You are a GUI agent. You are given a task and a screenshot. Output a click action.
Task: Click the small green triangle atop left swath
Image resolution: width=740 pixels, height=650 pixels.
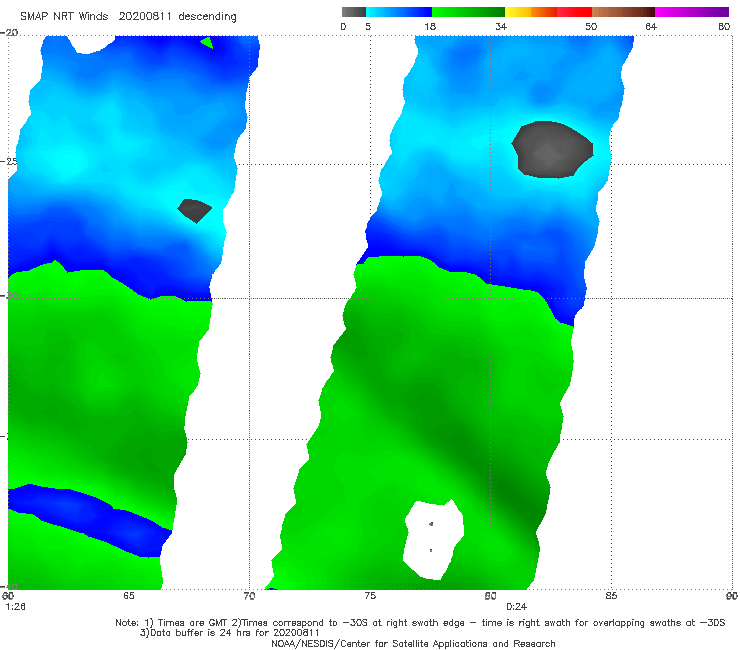tap(208, 42)
